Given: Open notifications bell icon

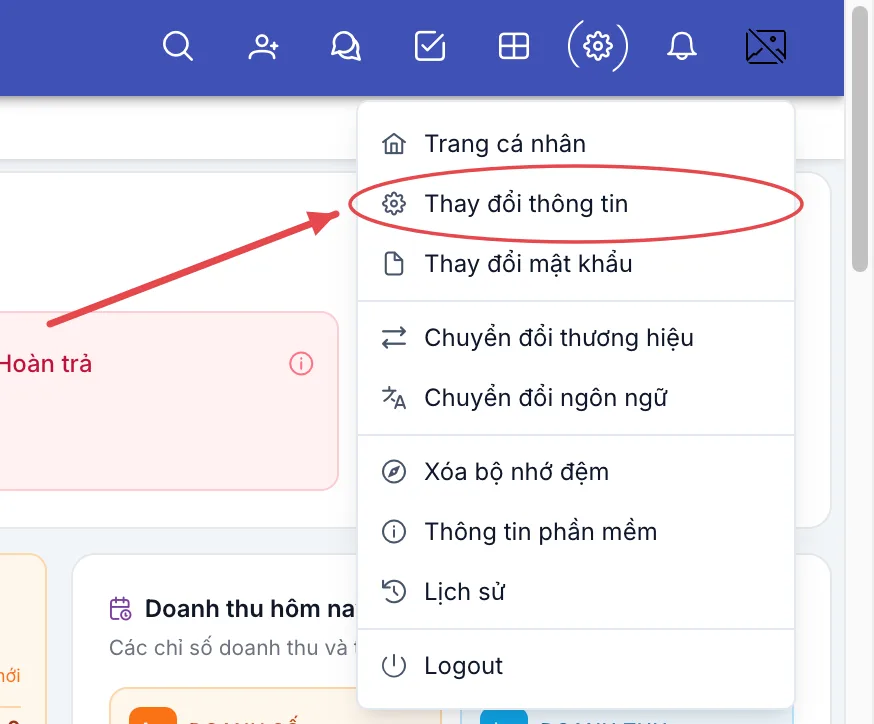Looking at the screenshot, I should click(x=682, y=46).
